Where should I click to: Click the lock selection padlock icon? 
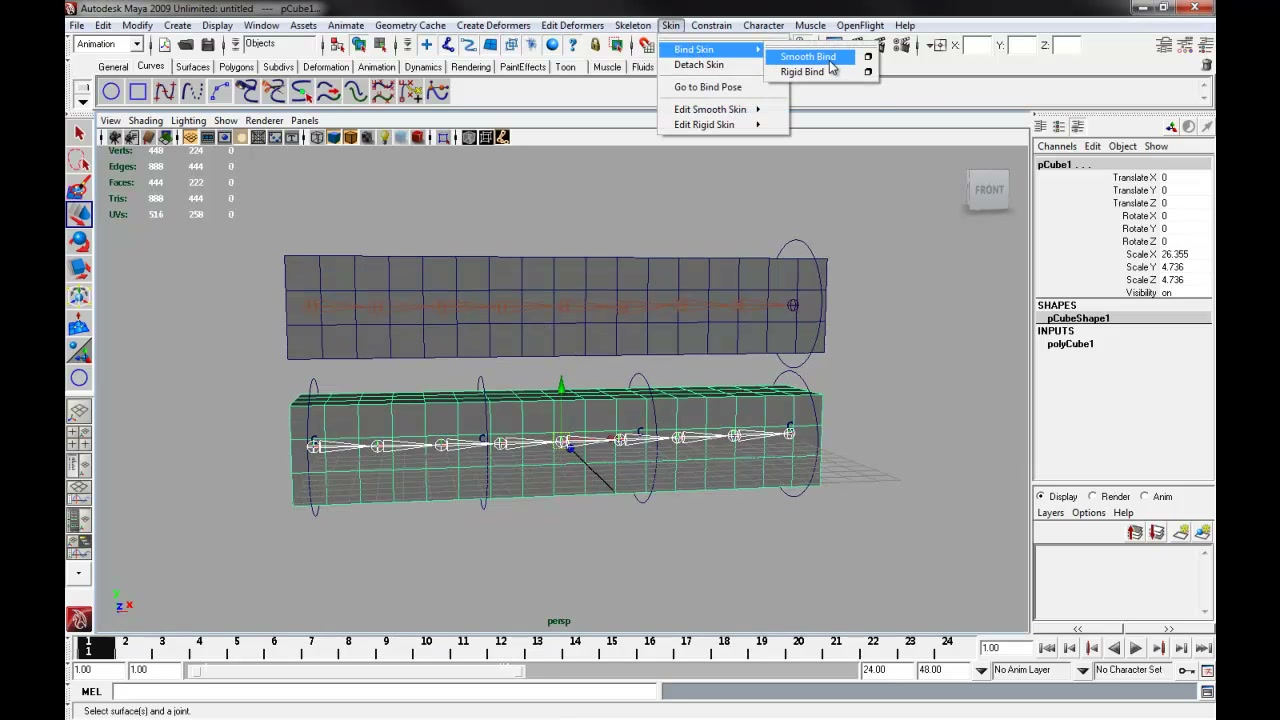tap(595, 44)
